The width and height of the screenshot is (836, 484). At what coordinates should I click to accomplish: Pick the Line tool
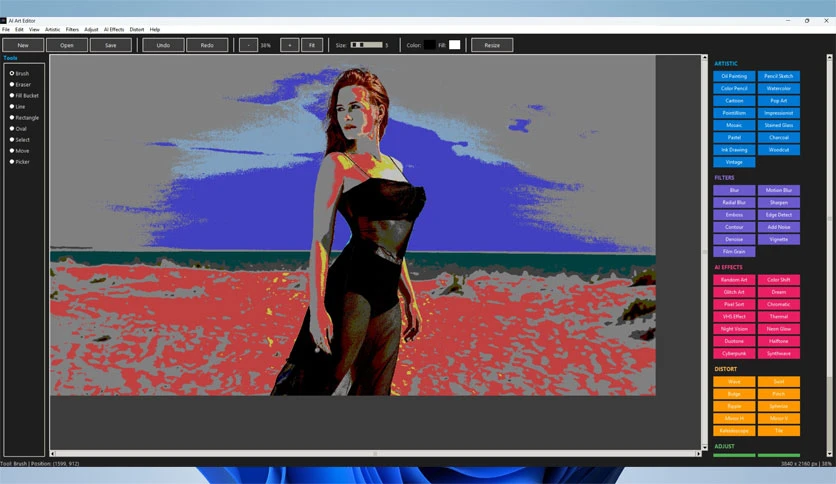[12, 107]
